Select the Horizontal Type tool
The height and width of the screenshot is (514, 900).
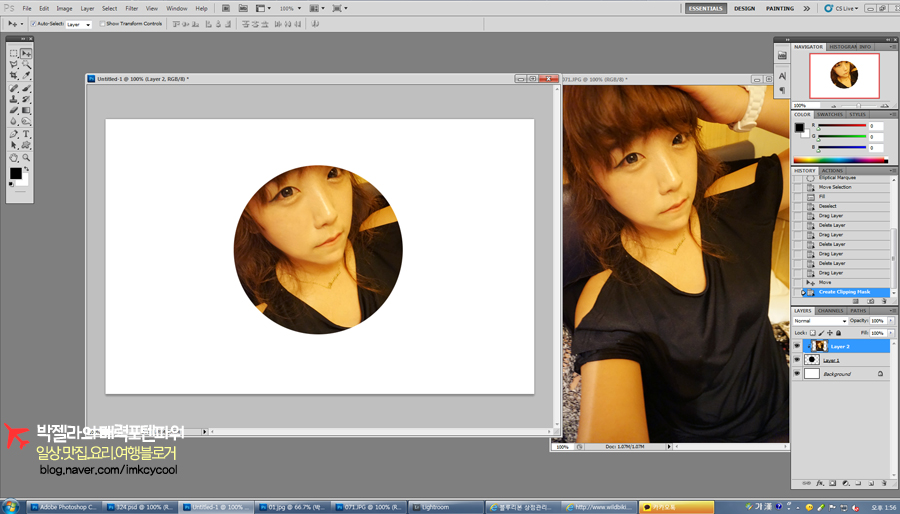26,134
